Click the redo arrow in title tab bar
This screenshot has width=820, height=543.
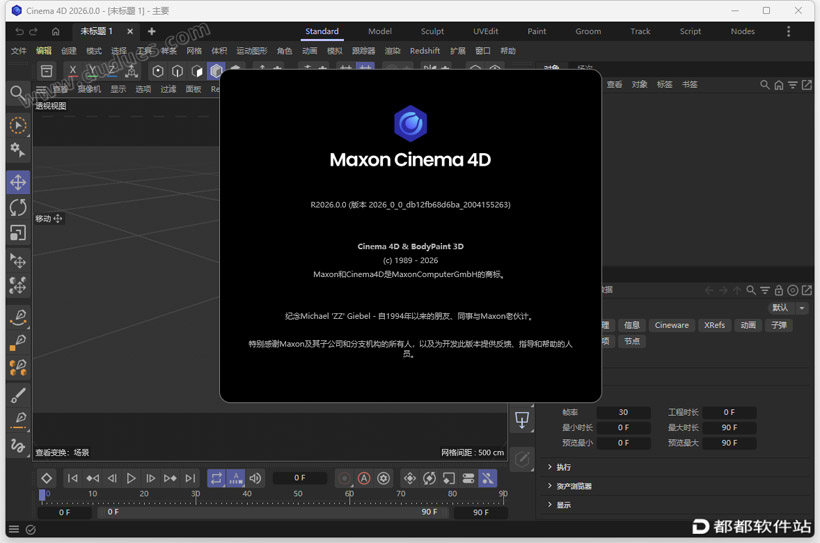tap(33, 31)
